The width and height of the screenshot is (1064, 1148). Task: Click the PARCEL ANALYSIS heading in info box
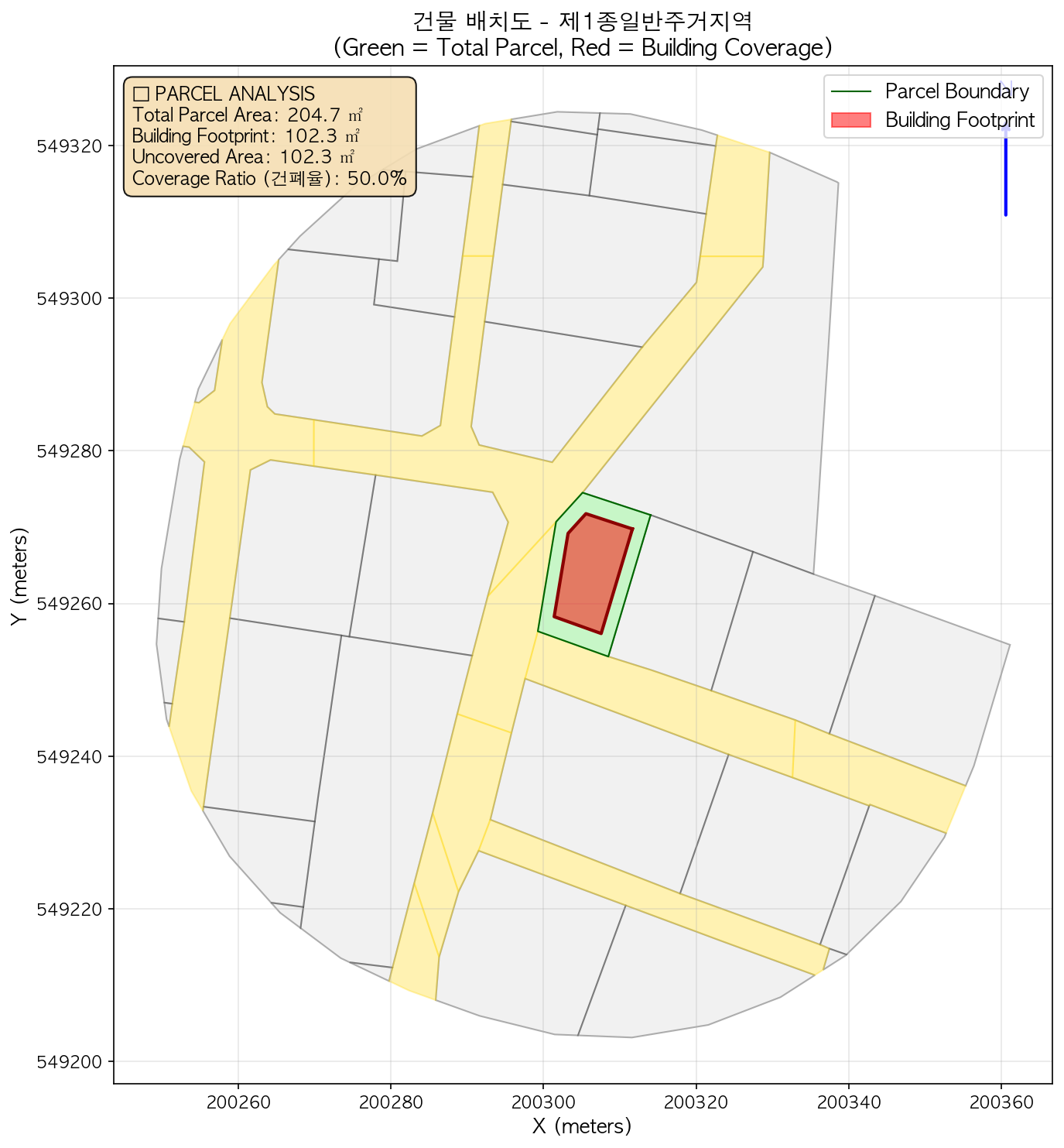coord(224,94)
